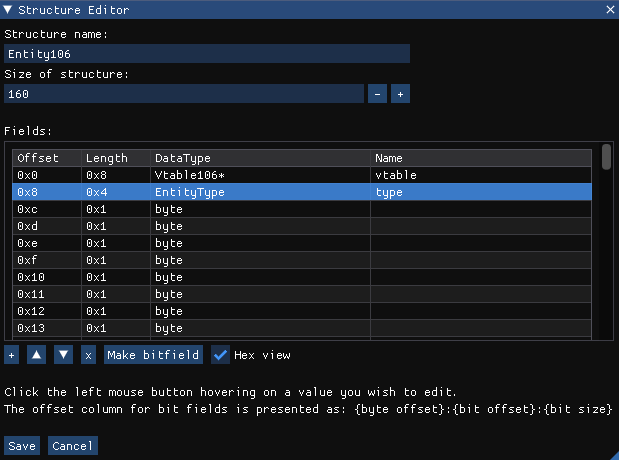619x460 pixels.
Task: Increase structure size with plus button
Action: 400,94
